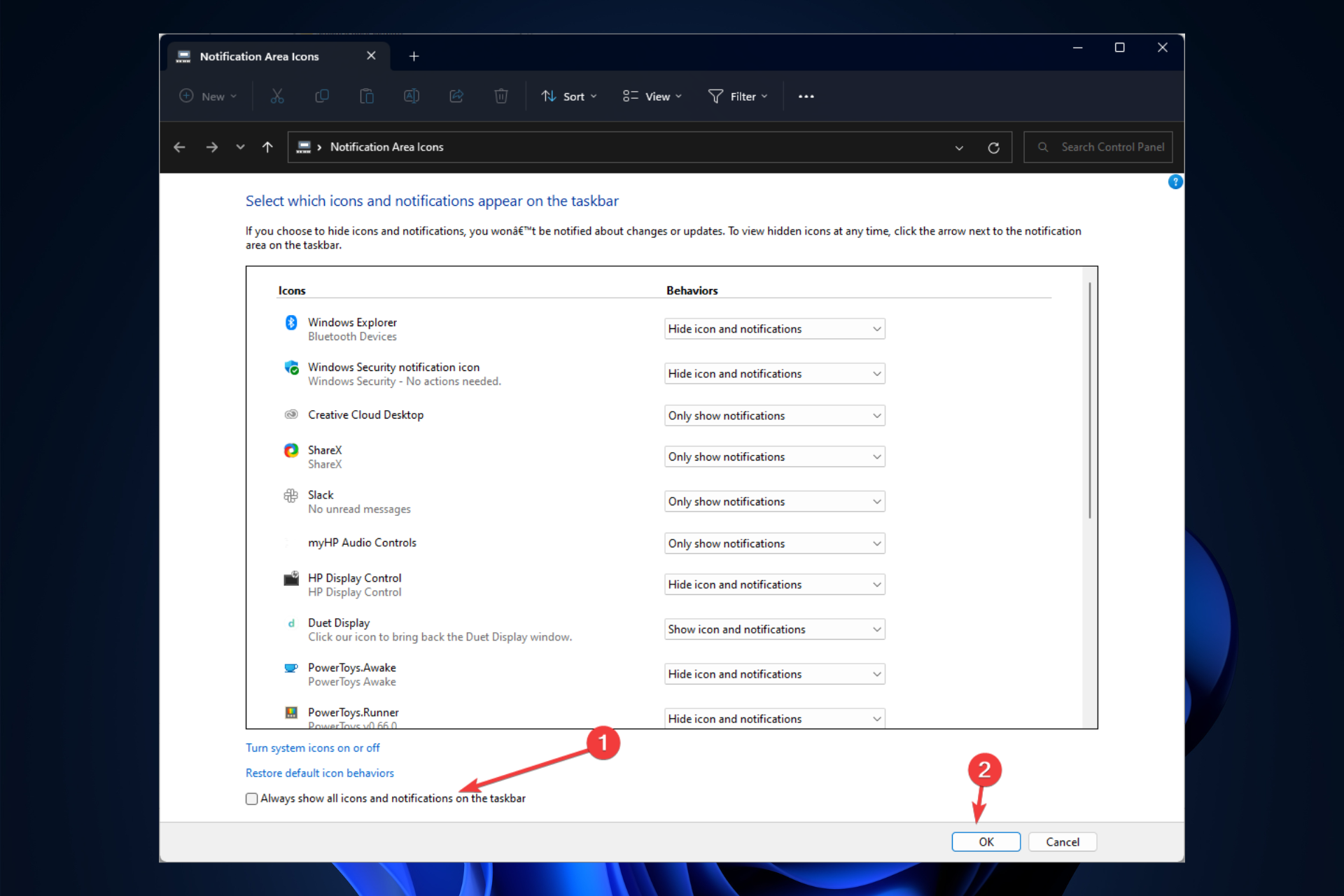Click the Cancel button
Screen dimensions: 1344x896
[x=1063, y=842]
